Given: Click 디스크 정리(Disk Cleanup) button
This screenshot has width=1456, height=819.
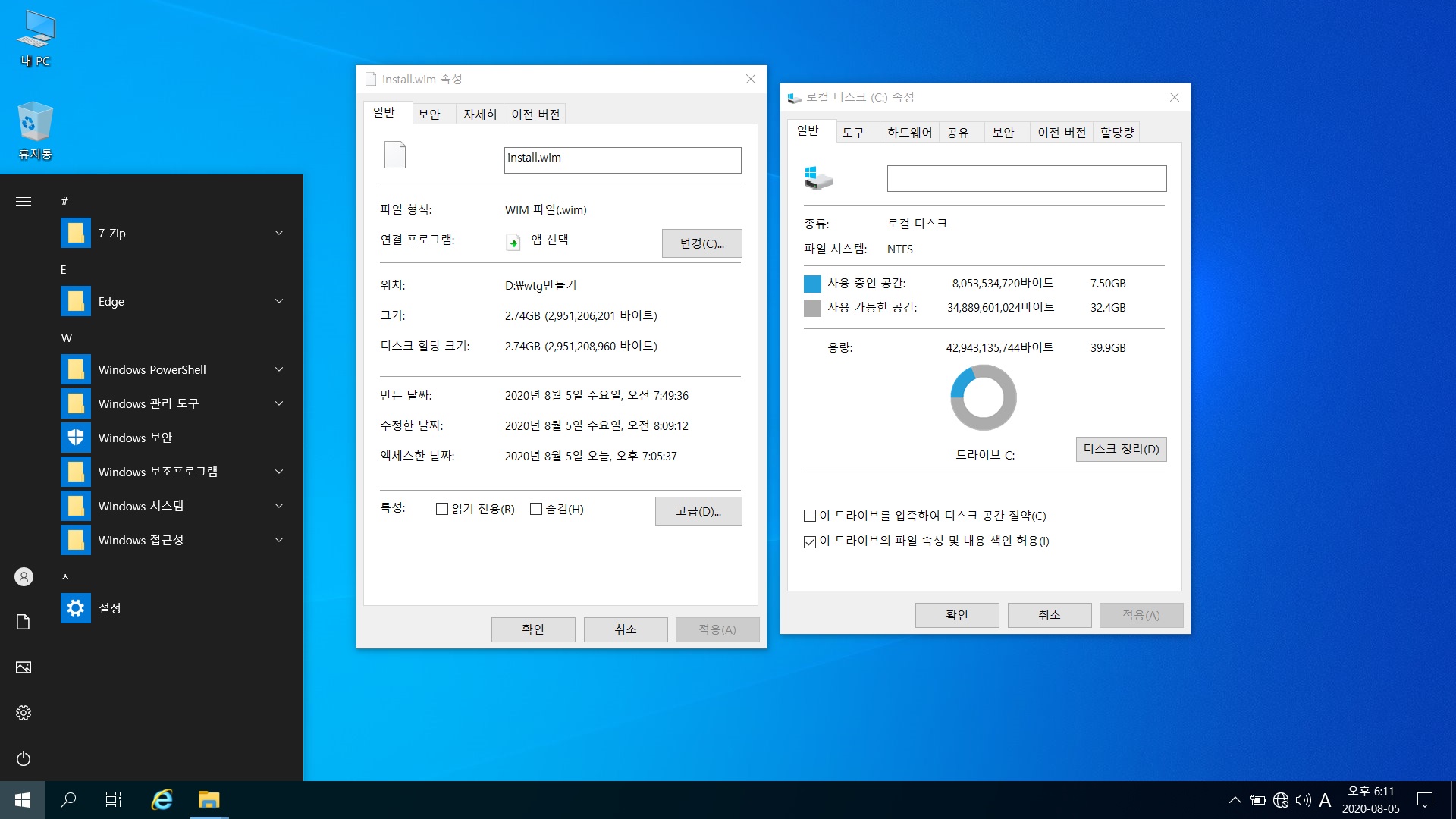Looking at the screenshot, I should pyautogui.click(x=1120, y=448).
